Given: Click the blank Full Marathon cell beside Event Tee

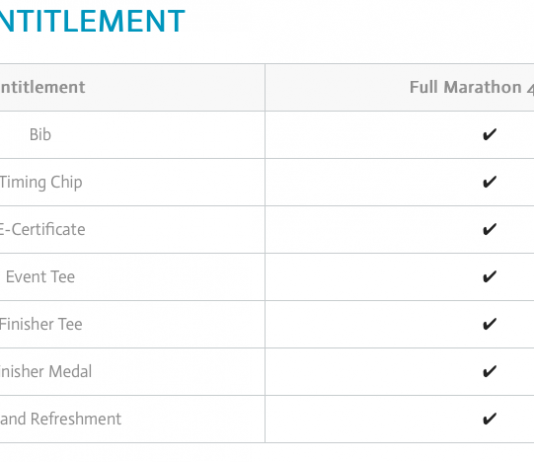Looking at the screenshot, I should click(x=399, y=276).
